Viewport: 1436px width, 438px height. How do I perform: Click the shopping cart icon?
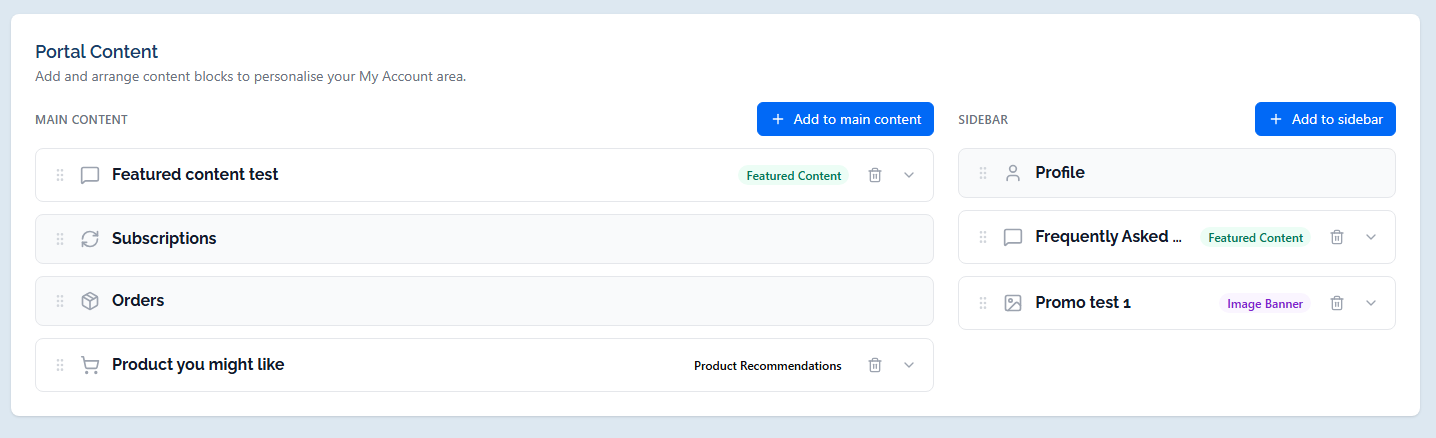(x=90, y=365)
